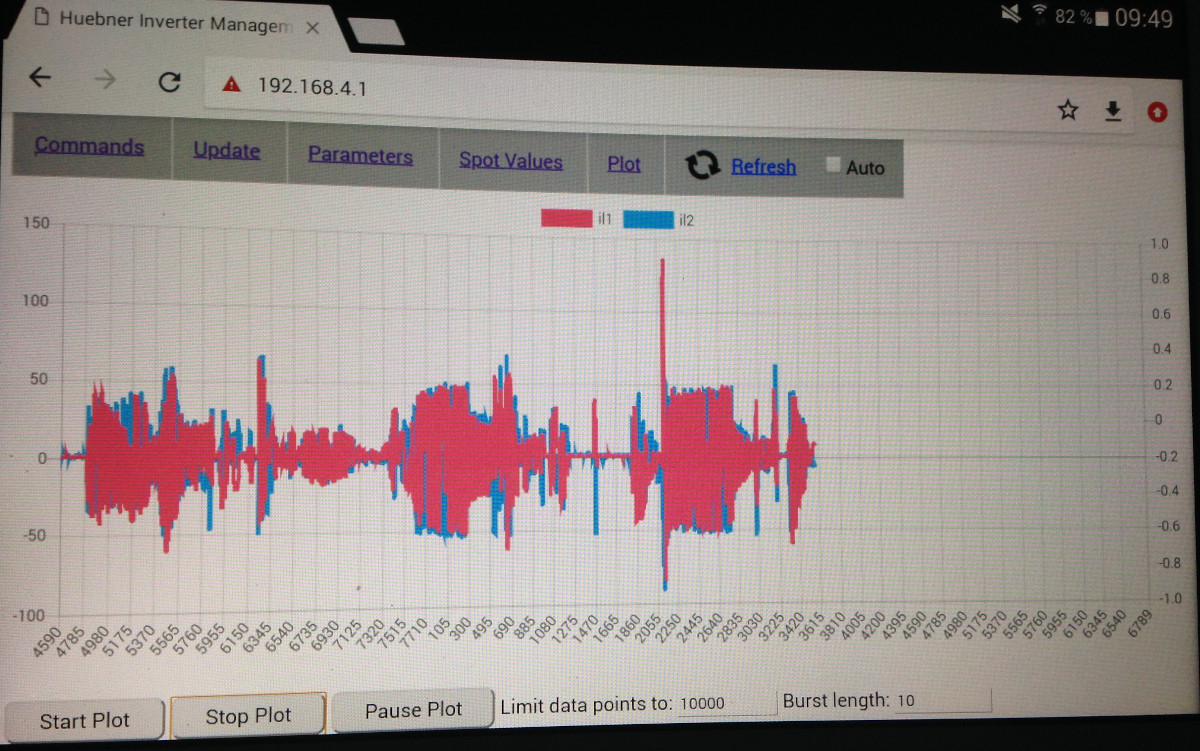
Task: Click the browser forward arrow
Action: point(105,81)
